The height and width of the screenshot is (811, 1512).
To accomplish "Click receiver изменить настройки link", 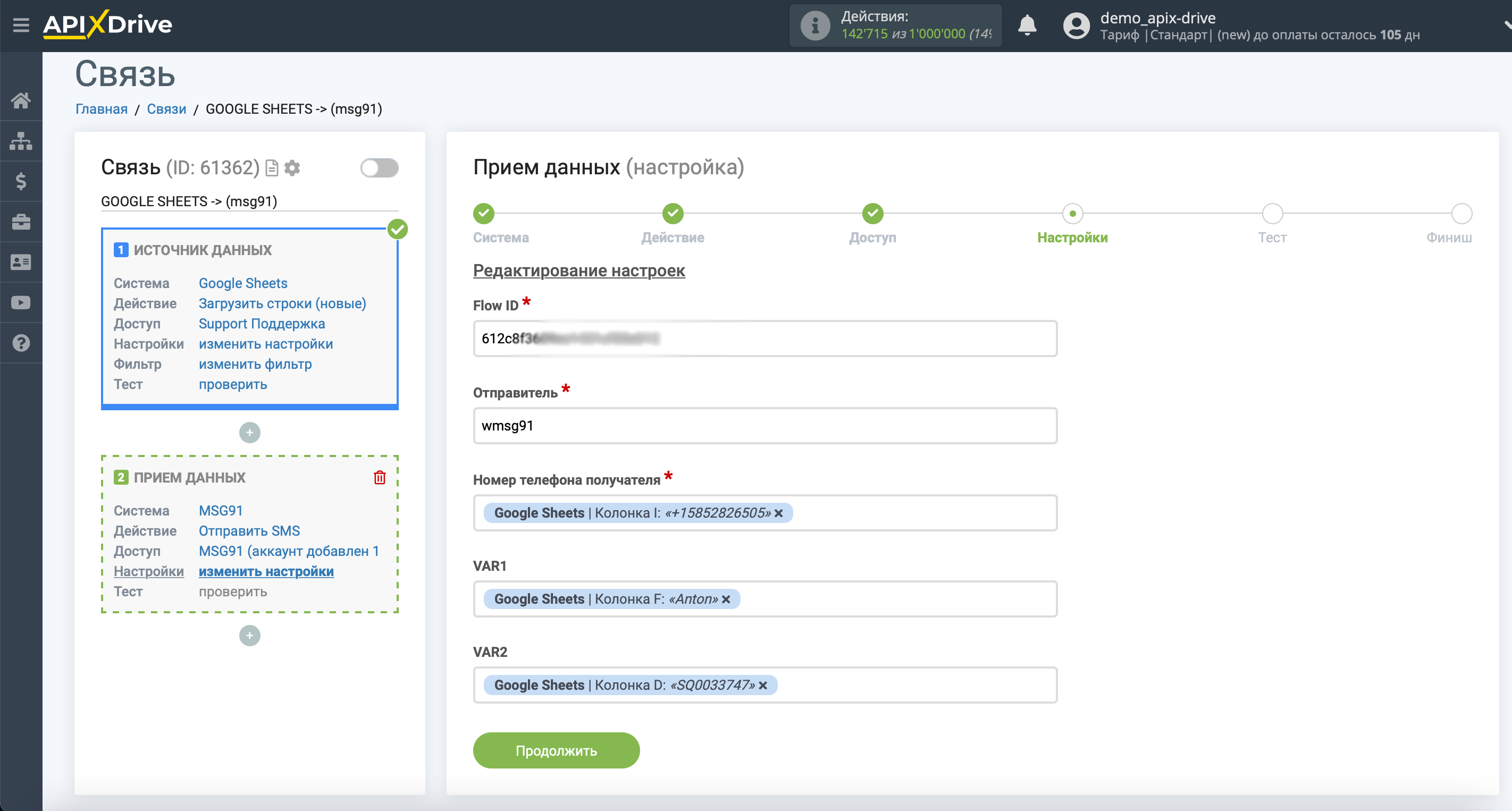I will click(266, 571).
